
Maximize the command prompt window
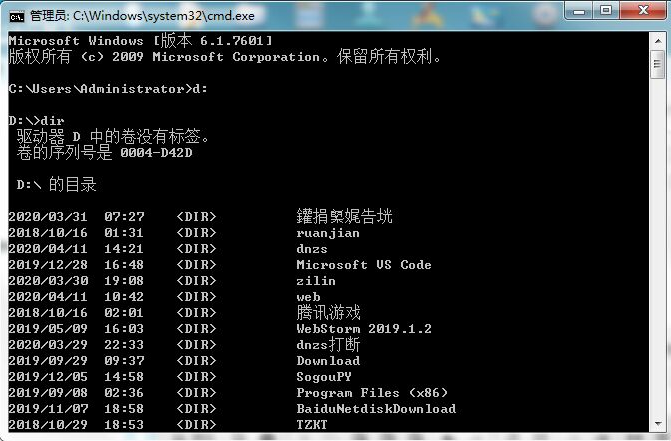click(606, 11)
